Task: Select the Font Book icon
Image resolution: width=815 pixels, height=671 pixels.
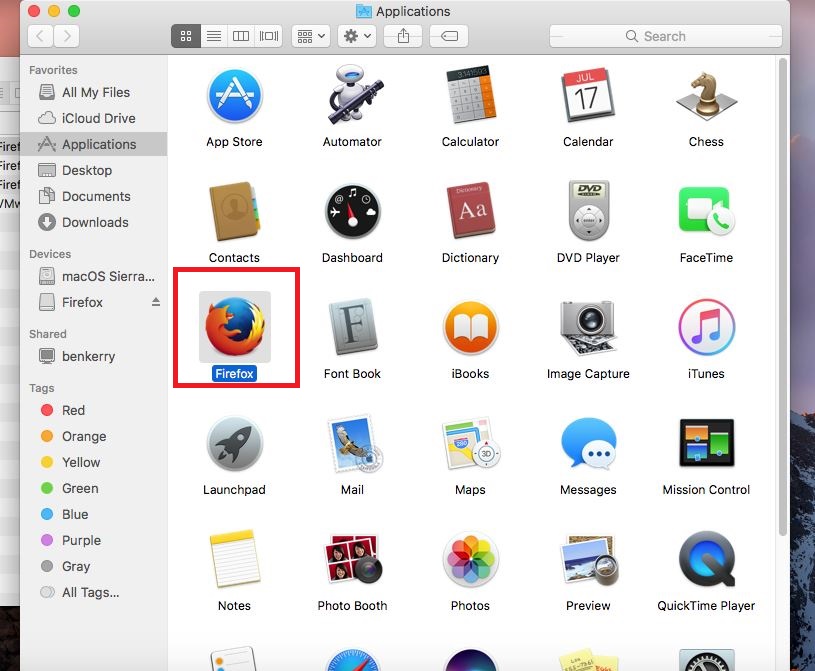Action: pos(353,326)
